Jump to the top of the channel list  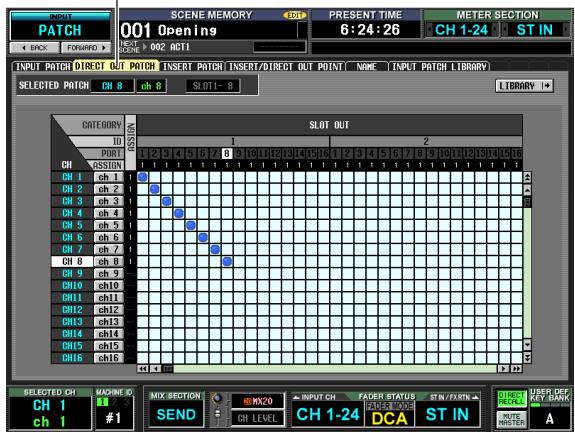click(x=527, y=177)
